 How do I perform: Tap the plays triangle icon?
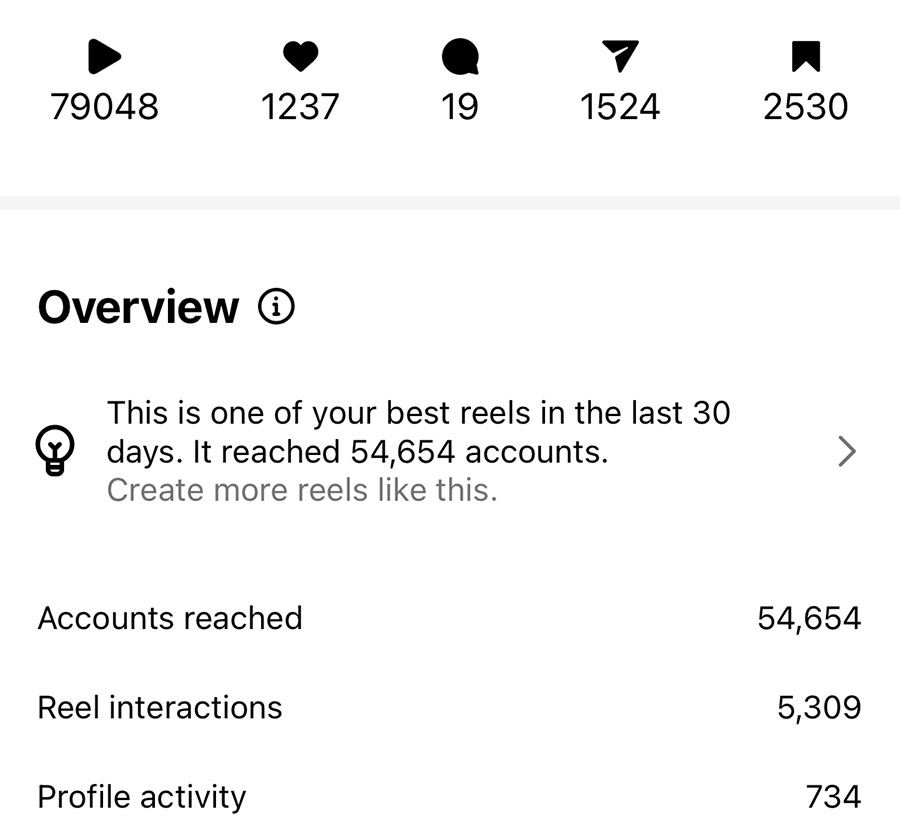[x=104, y=57]
